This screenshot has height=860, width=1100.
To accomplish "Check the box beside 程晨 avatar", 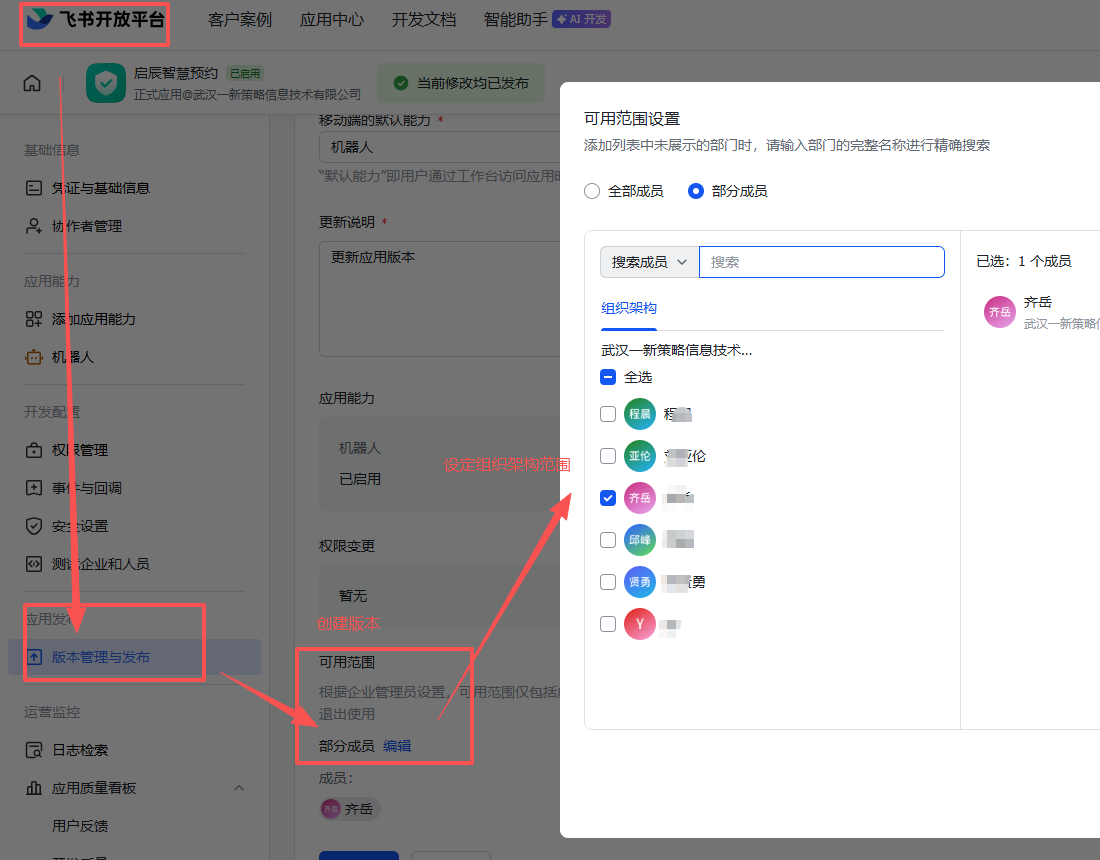I will [x=608, y=414].
